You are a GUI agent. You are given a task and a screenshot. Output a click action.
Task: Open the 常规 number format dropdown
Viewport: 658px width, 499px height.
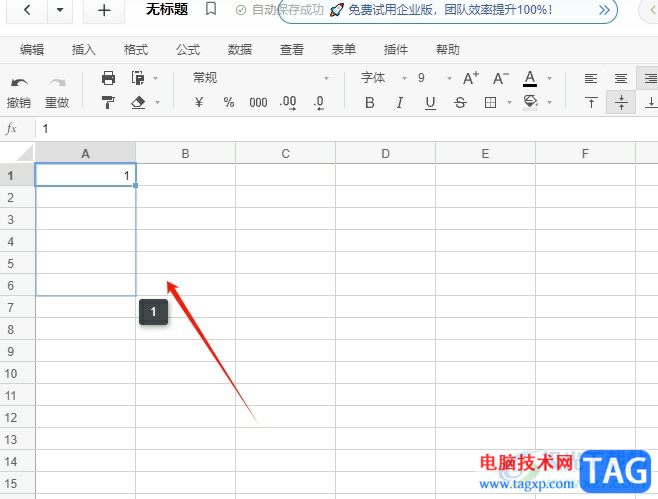(260, 78)
